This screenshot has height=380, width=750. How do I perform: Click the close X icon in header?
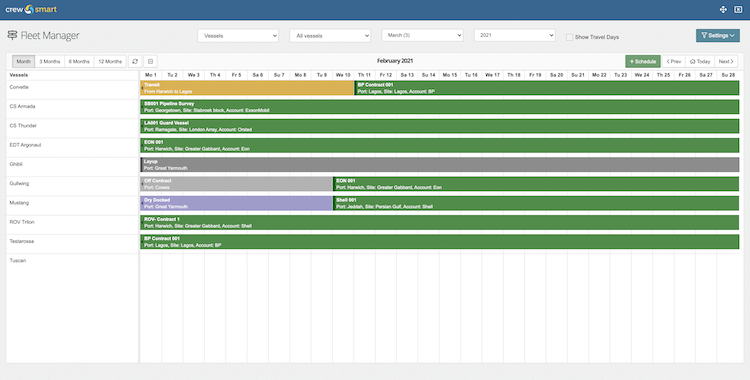(x=738, y=10)
